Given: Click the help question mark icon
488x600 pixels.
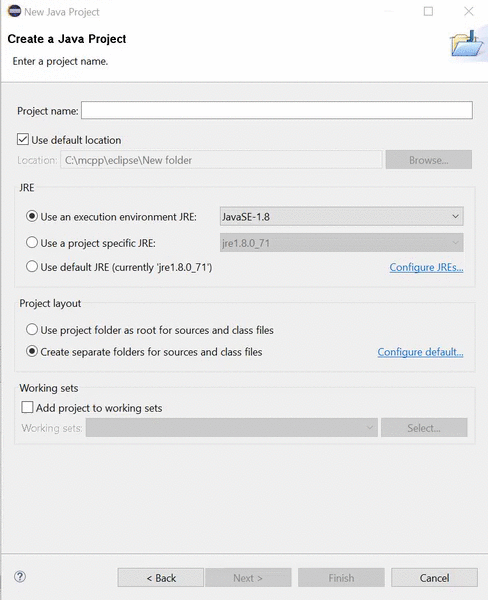Looking at the screenshot, I should point(20,577).
